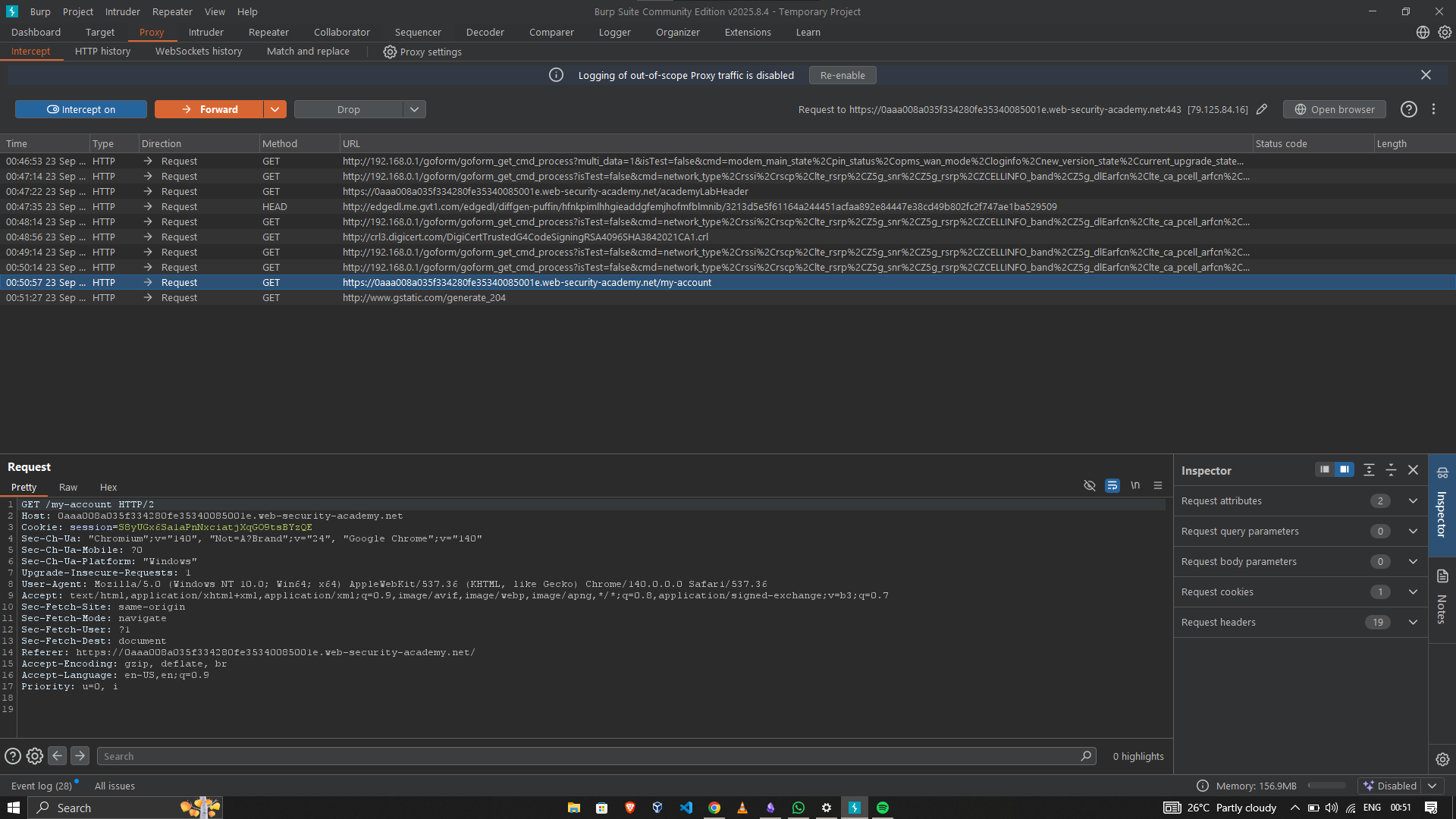Image resolution: width=1456 pixels, height=819 pixels.
Task: Click the help icon beside request search
Action: pyautogui.click(x=13, y=756)
